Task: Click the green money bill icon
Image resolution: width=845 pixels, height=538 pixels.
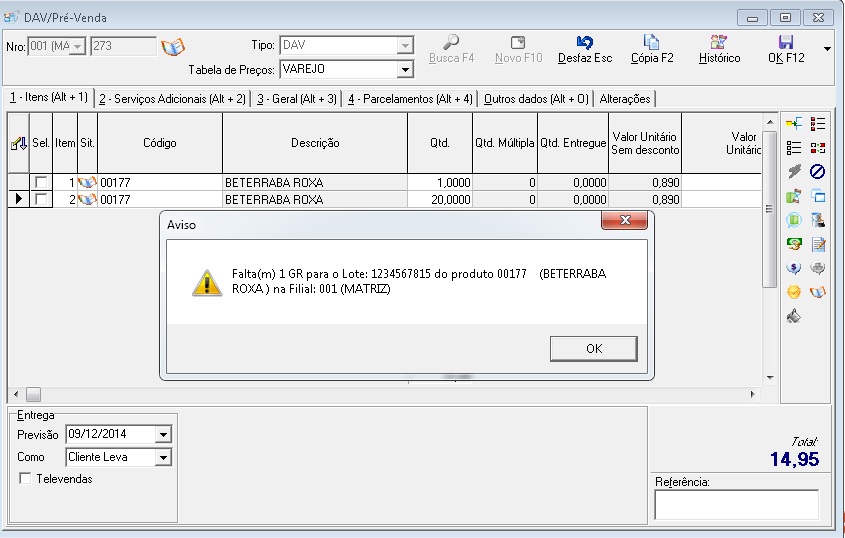Action: point(794,244)
